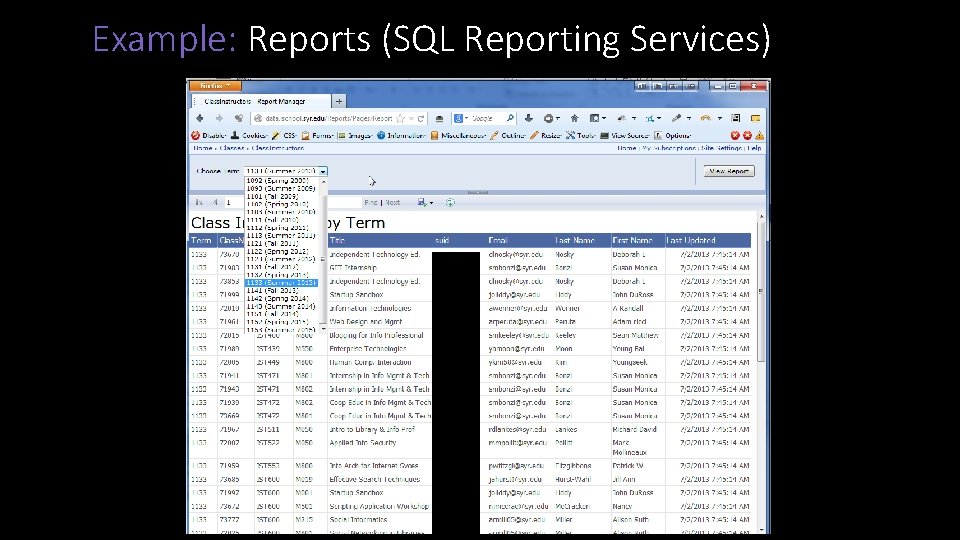Click the Term column header

(201, 240)
